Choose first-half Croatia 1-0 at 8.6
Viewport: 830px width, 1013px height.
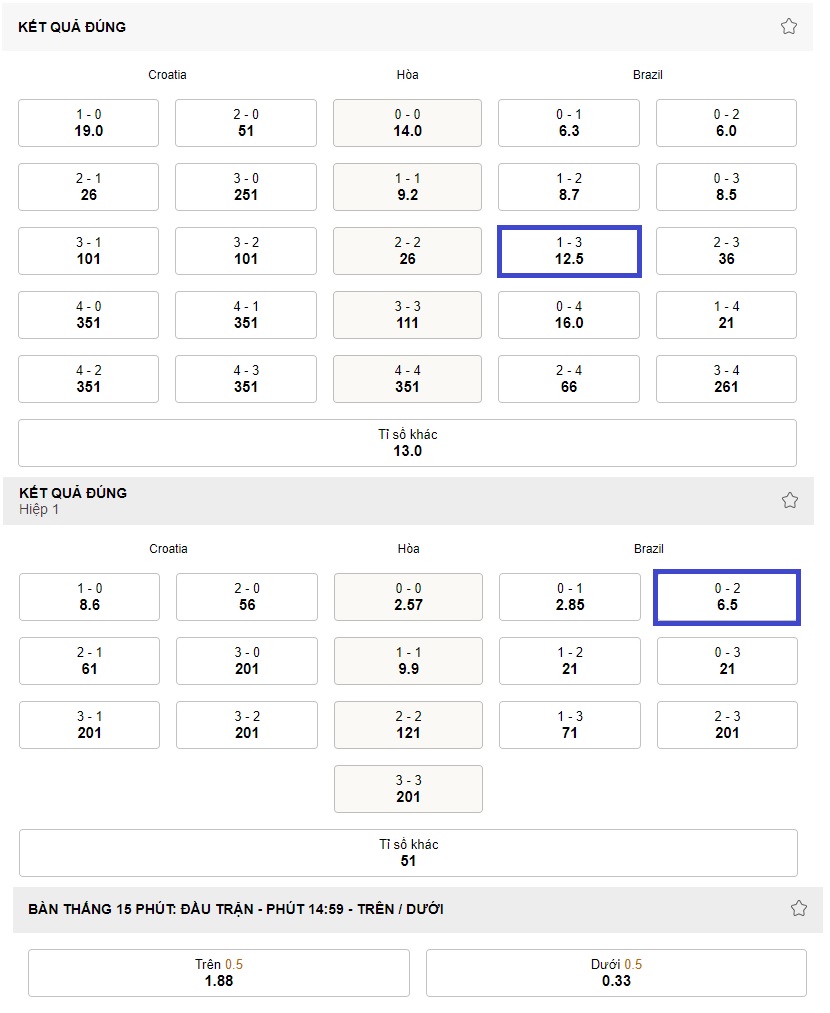coord(89,597)
